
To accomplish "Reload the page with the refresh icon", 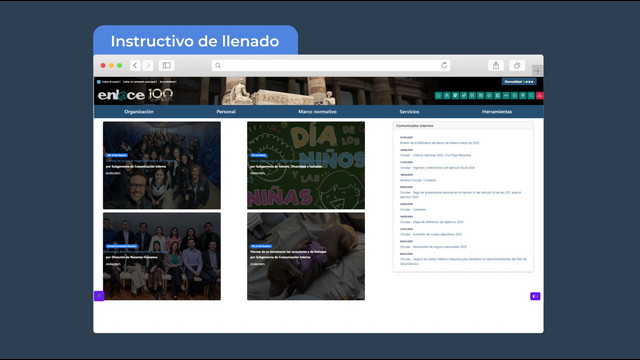I will [x=444, y=65].
